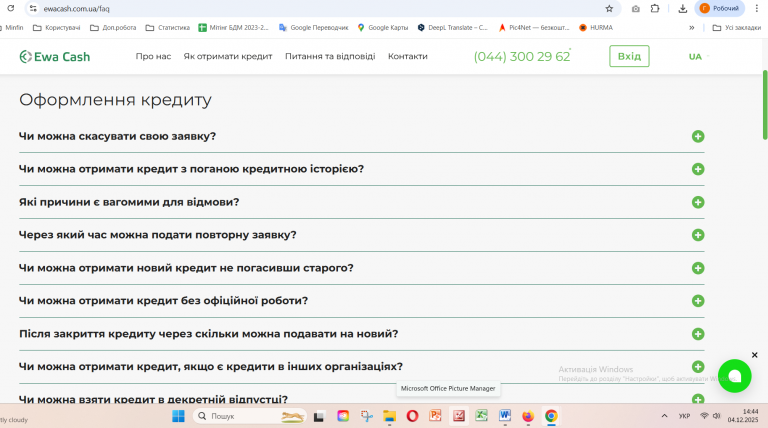Open the UA language dropdown
768x428 pixels.
698,57
